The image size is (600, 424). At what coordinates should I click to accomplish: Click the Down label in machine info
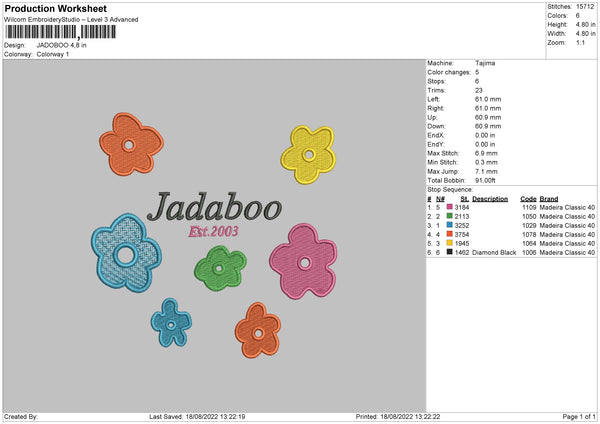click(x=437, y=126)
